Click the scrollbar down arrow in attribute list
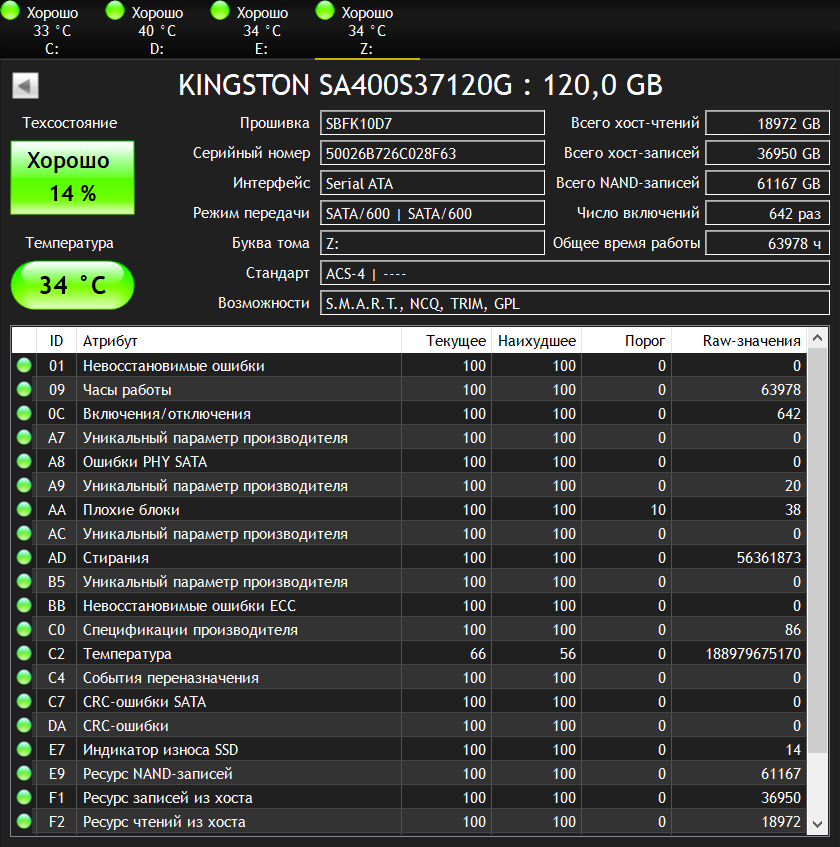 coord(818,822)
